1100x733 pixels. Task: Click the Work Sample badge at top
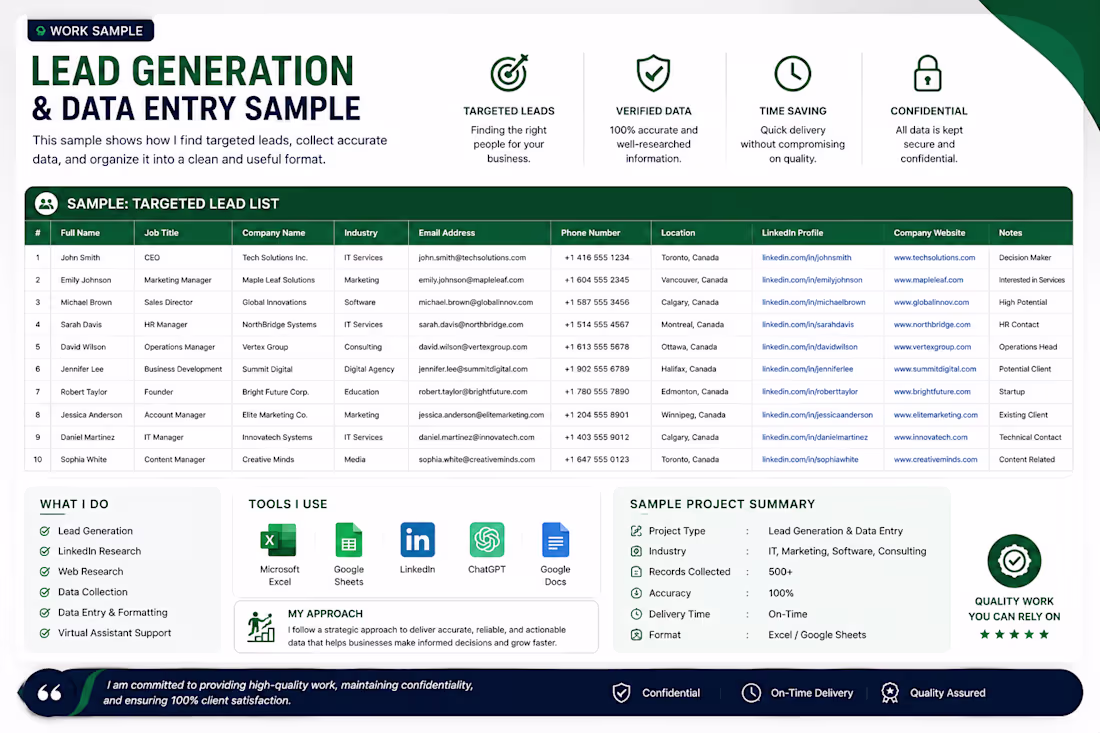(x=90, y=31)
